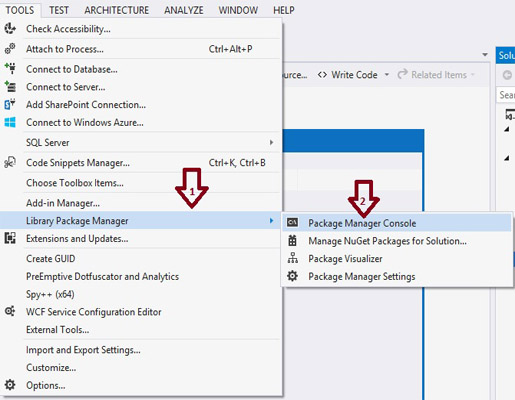Image resolution: width=515 pixels, height=400 pixels.
Task: Click the Check Accessibility icon
Action: pos(10,29)
